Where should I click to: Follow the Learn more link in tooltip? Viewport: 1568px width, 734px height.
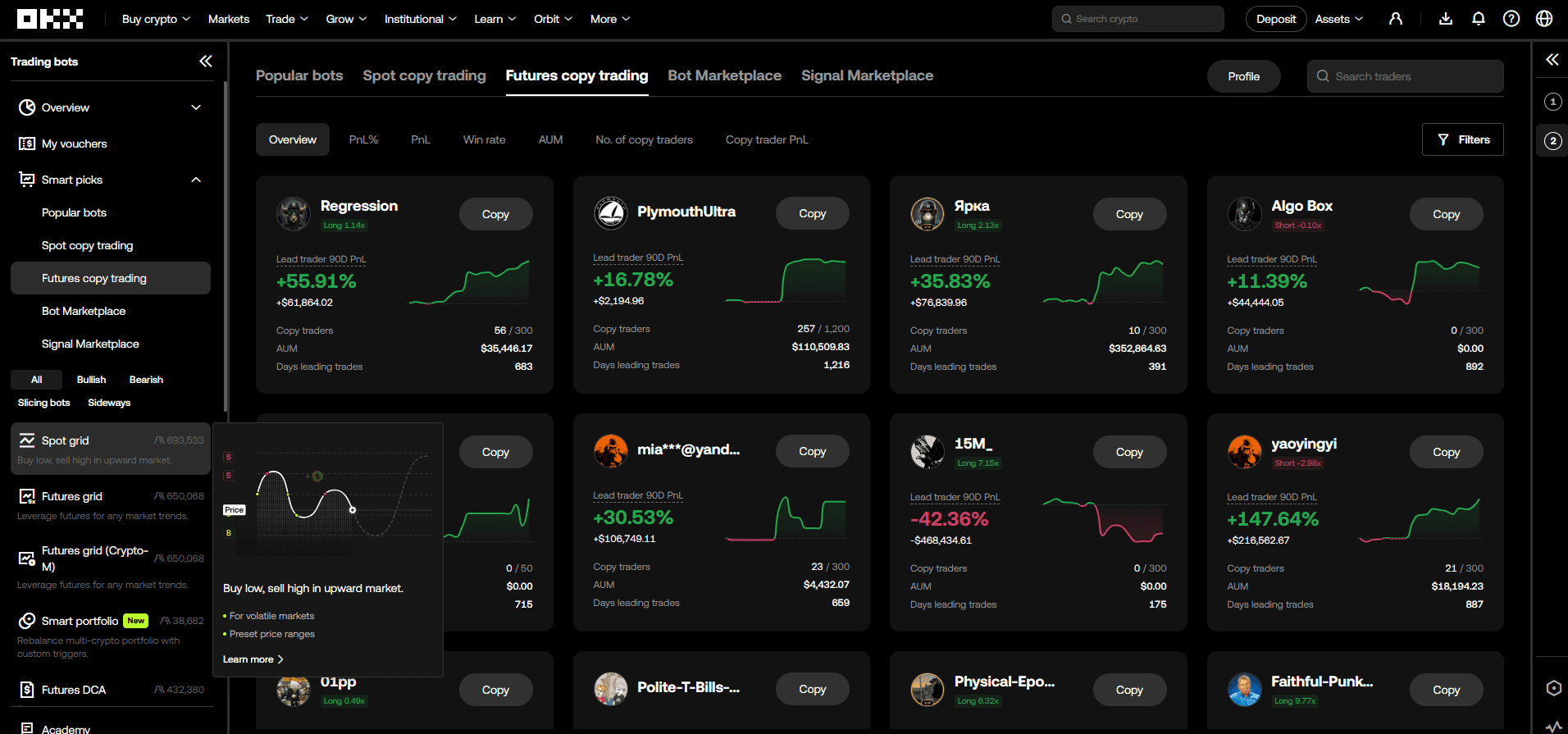[x=253, y=659]
